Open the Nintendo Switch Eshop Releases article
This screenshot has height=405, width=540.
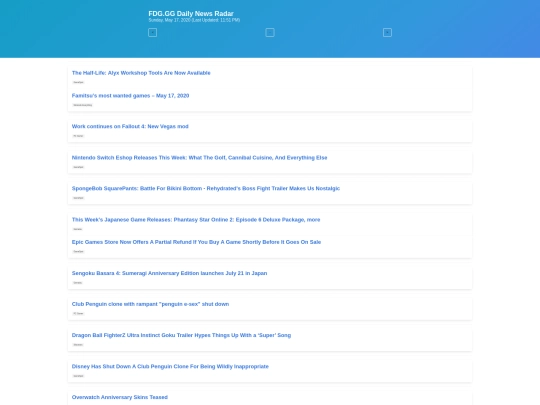pos(199,157)
